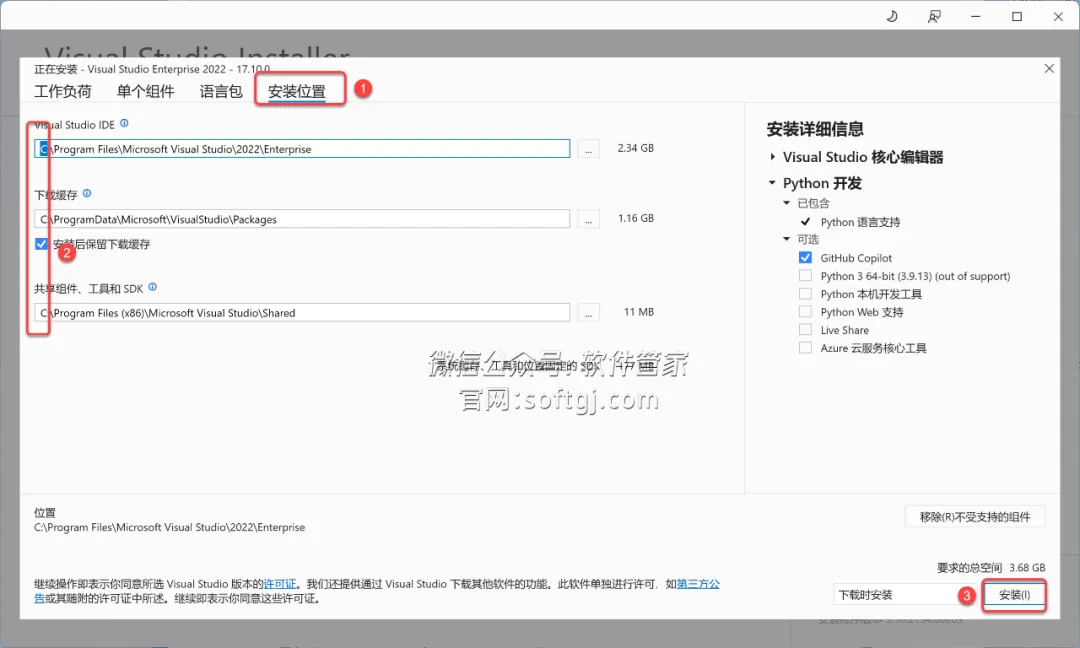Browse folder for Visual Studio IDE path
Screen dimensions: 1080x648
click(x=588, y=149)
